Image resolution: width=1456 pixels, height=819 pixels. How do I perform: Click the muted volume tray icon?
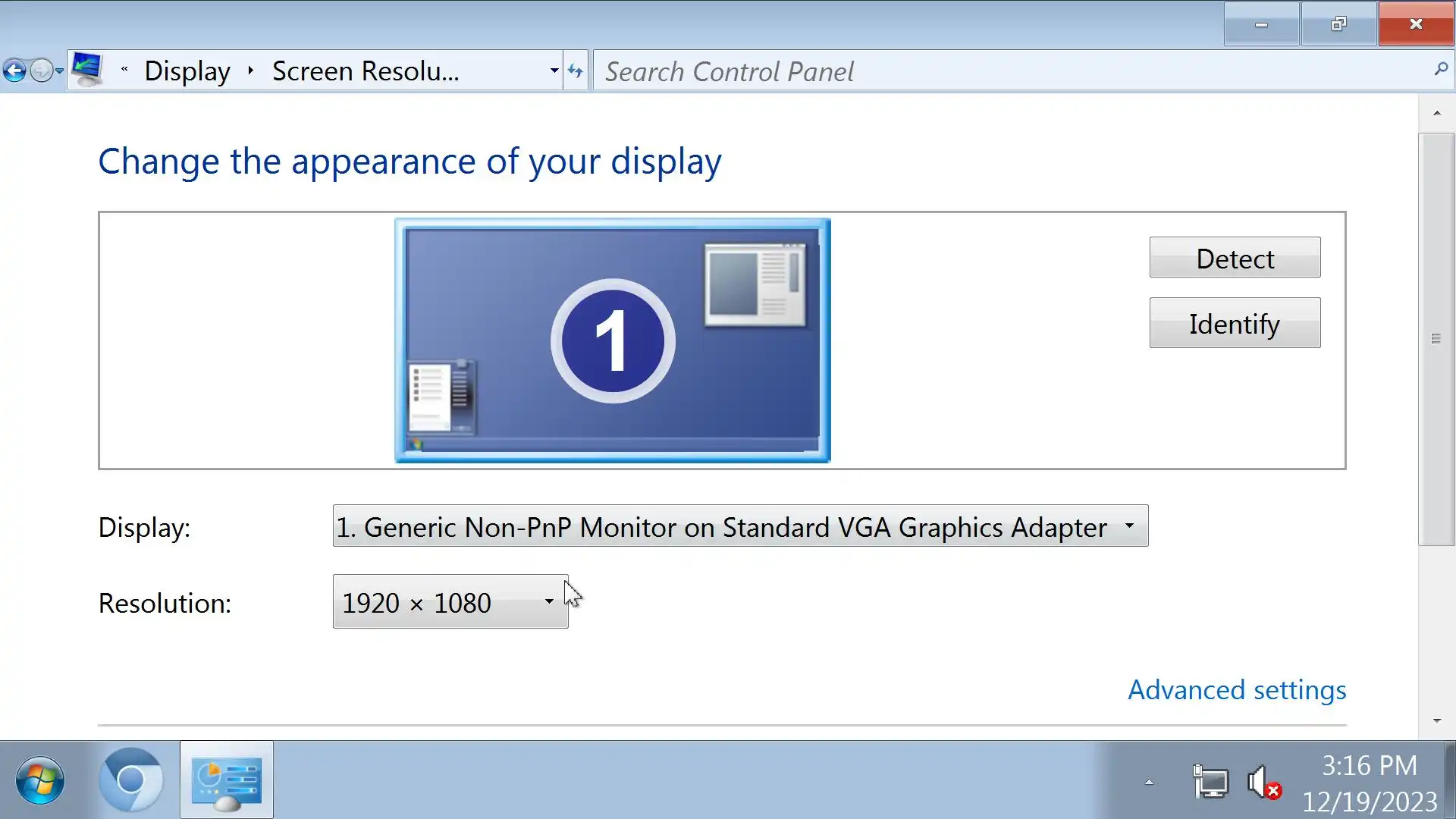[x=1263, y=782]
